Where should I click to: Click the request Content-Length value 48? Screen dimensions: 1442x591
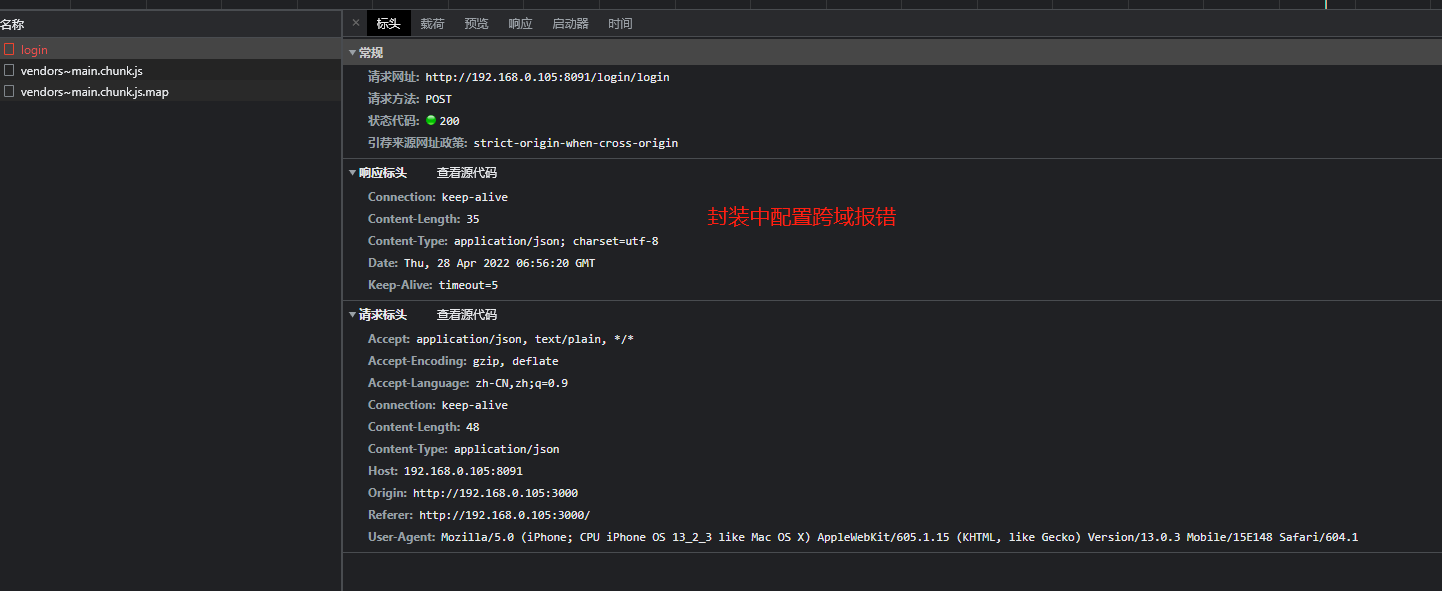(x=473, y=427)
